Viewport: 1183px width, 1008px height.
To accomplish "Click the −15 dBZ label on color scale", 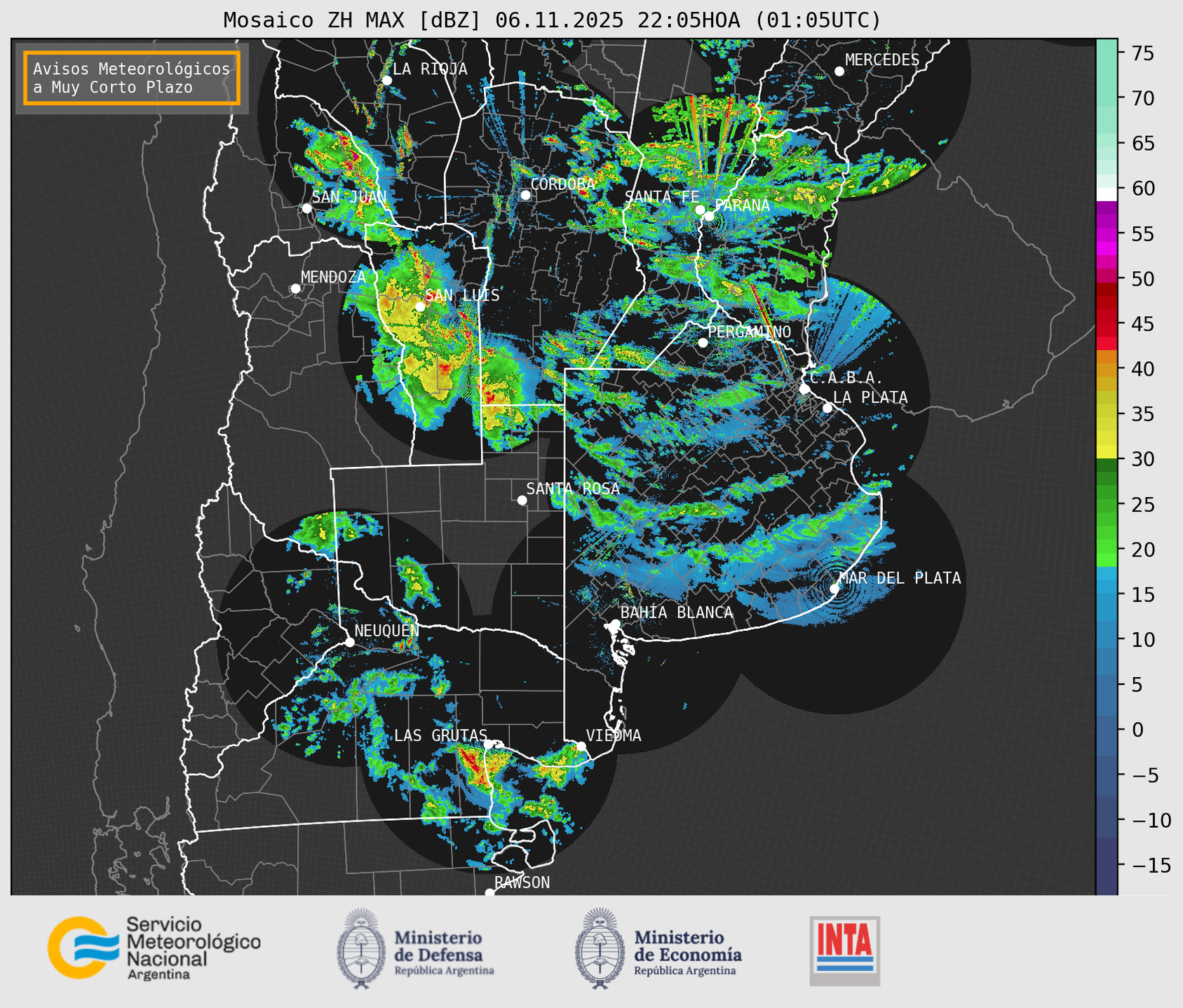I will (1151, 866).
